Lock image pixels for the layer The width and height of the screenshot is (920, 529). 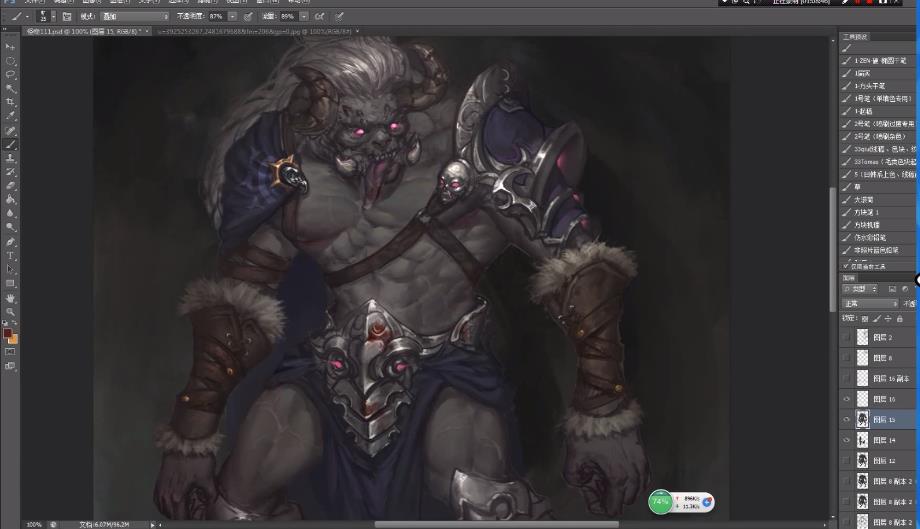[877, 318]
